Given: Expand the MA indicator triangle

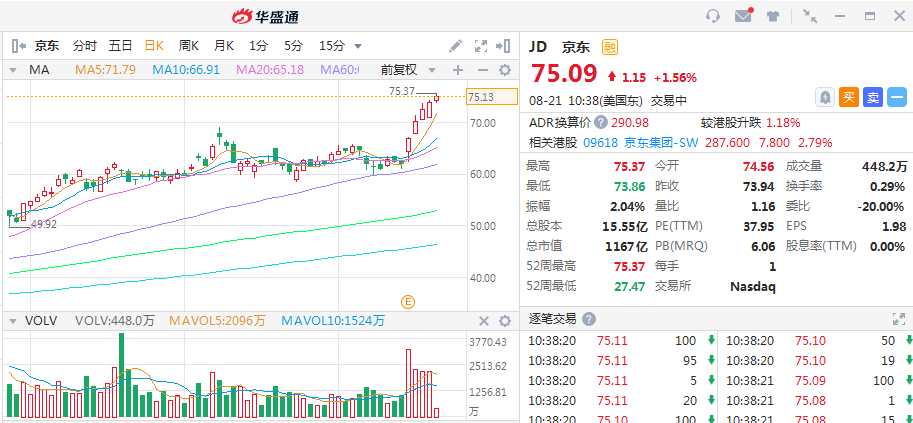Looking at the screenshot, I should [12, 71].
